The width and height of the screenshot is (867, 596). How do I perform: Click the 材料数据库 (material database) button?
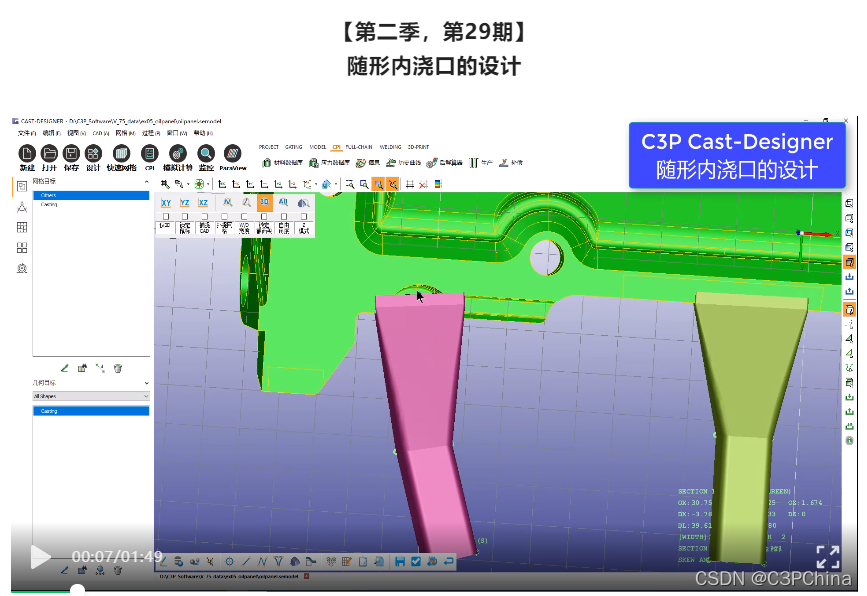(x=283, y=163)
